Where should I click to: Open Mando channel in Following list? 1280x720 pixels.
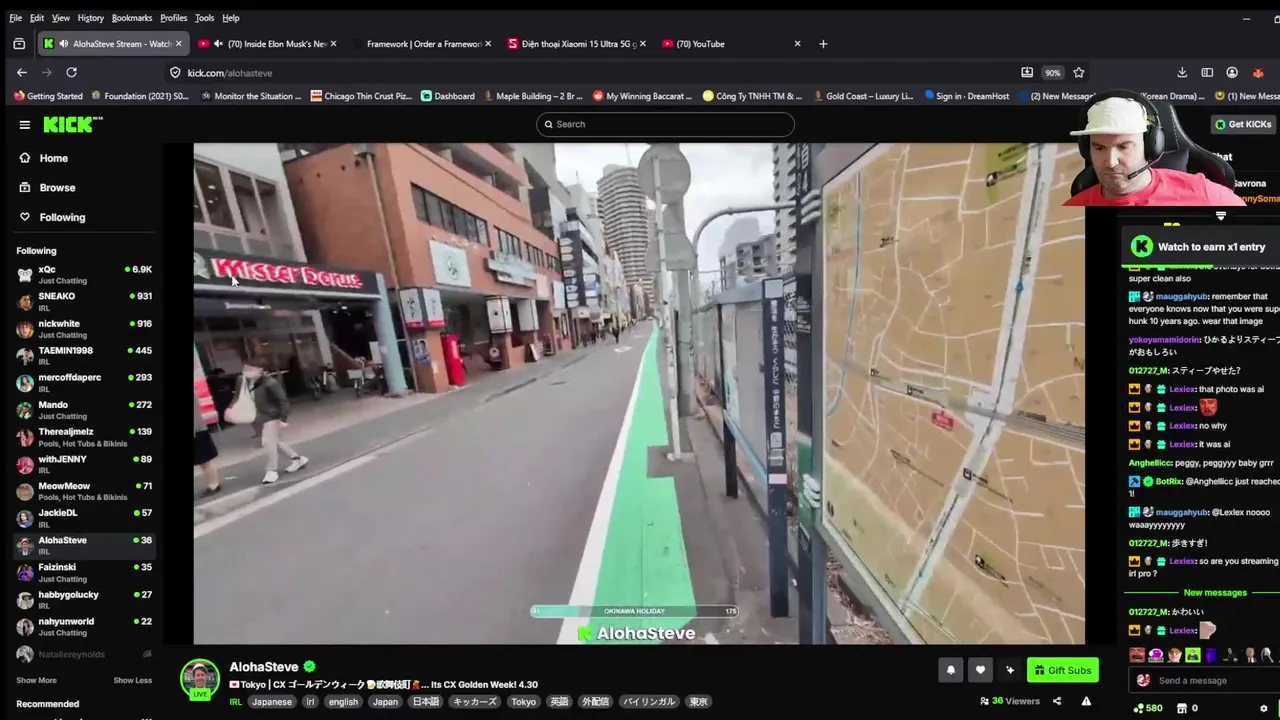click(x=84, y=409)
